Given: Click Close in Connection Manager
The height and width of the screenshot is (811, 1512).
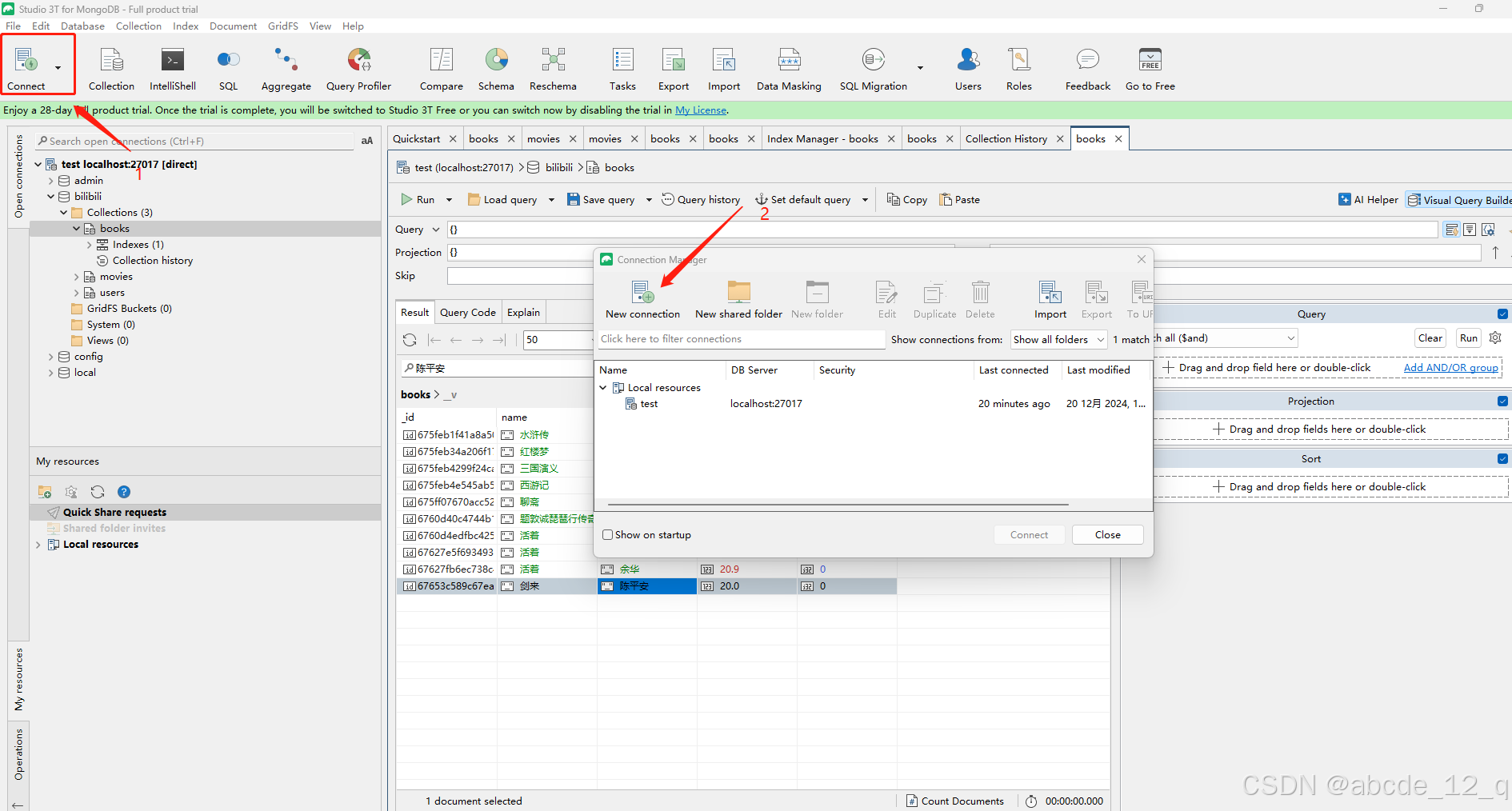Looking at the screenshot, I should 1107,535.
